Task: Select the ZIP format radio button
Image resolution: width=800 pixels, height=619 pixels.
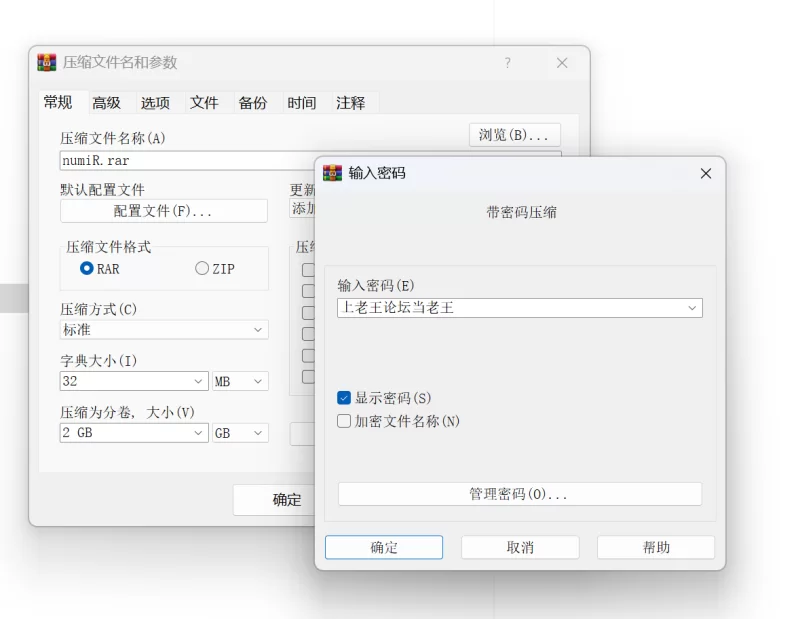Action: [x=202, y=268]
